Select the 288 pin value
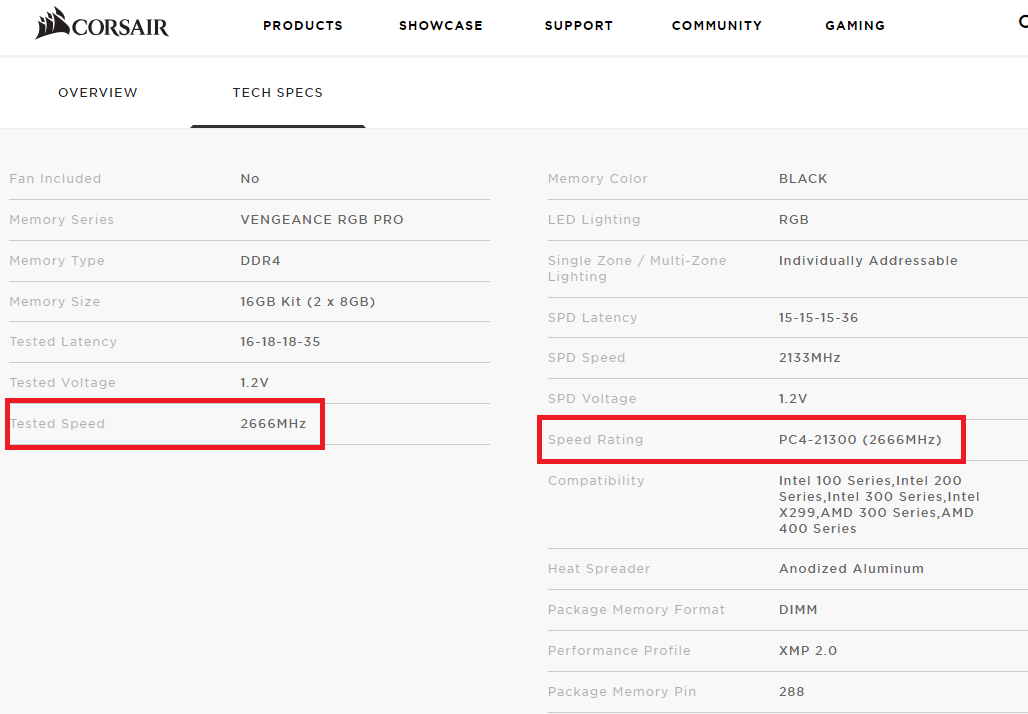The width and height of the screenshot is (1028, 714). (x=791, y=692)
